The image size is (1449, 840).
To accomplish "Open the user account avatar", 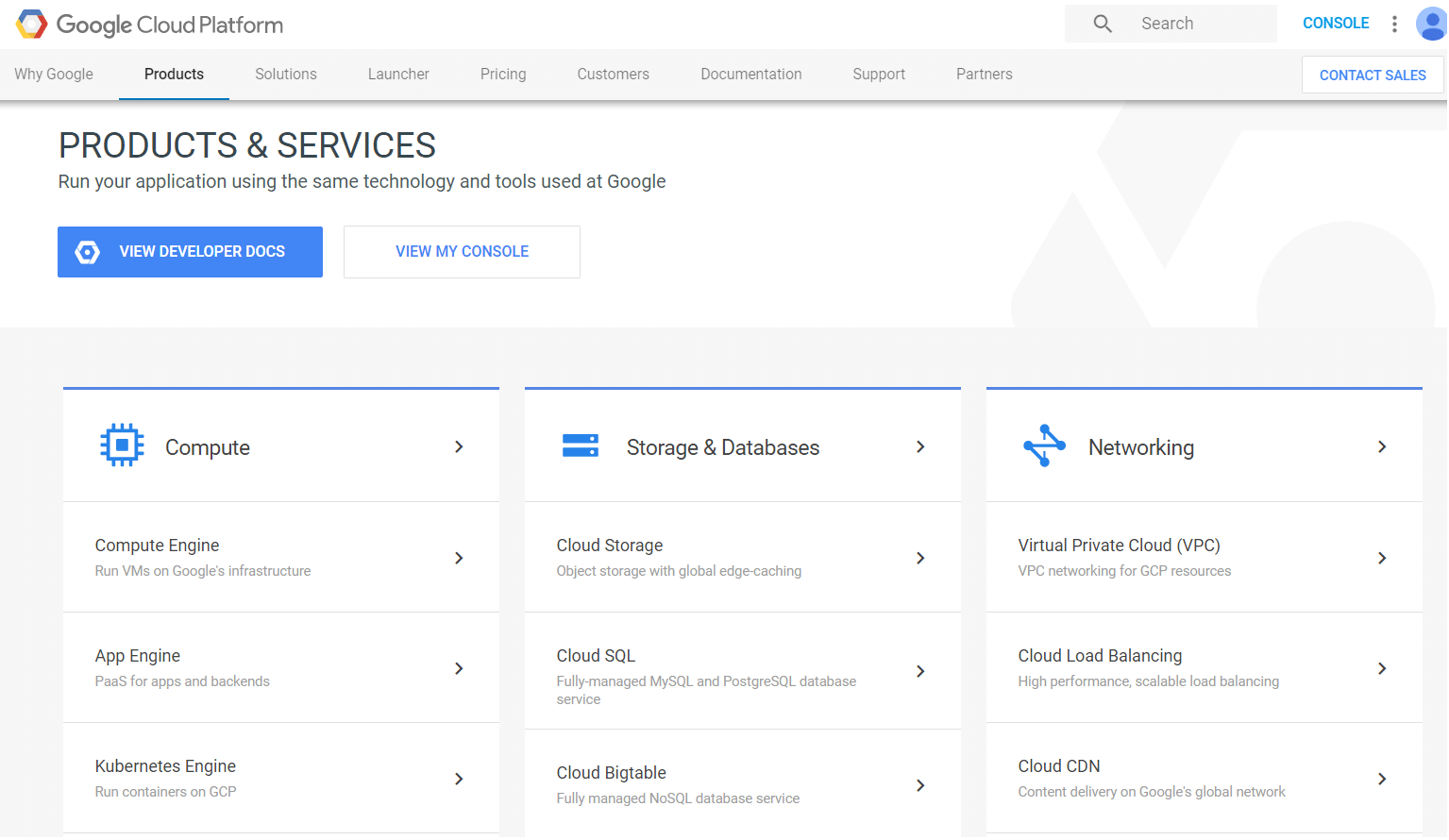I will [x=1431, y=24].
